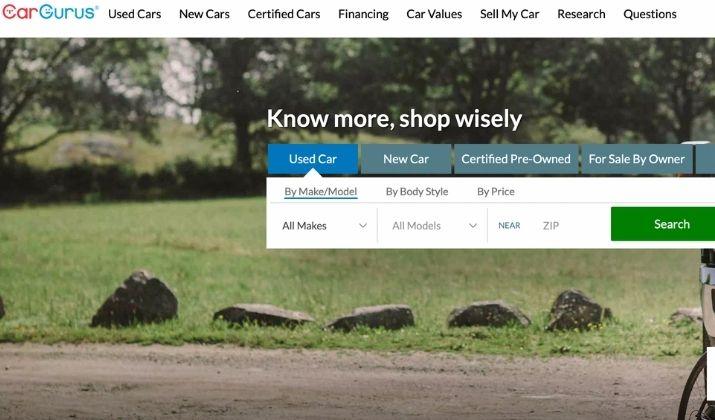Switch to Certified Pre-Owned tab

click(x=516, y=159)
